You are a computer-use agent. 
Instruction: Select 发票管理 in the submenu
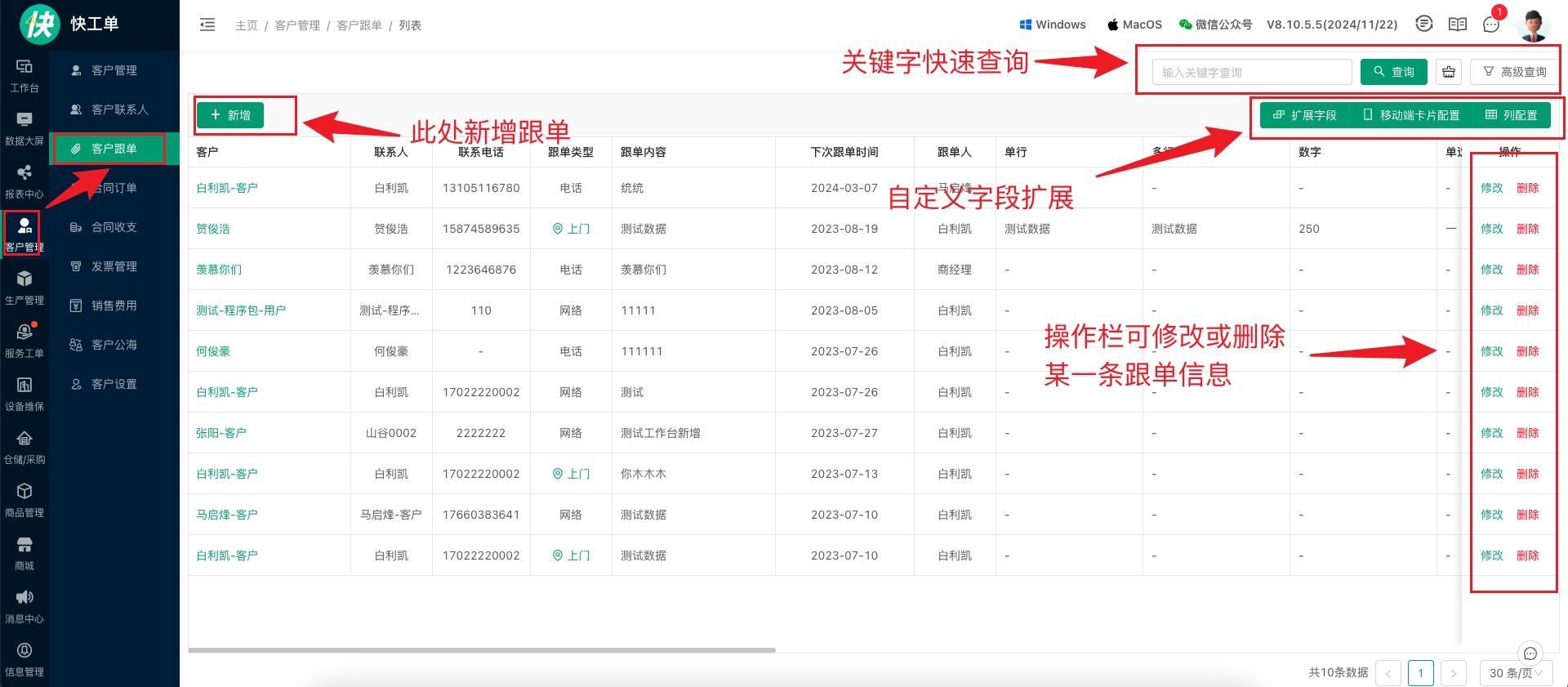coord(114,266)
